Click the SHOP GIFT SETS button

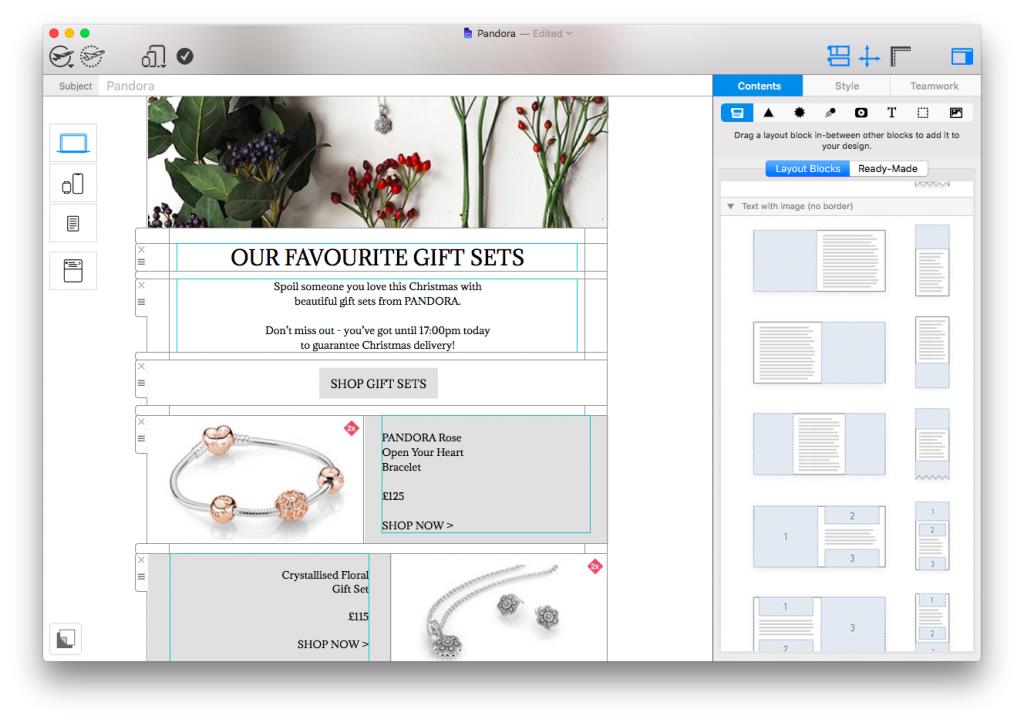pyautogui.click(x=378, y=383)
